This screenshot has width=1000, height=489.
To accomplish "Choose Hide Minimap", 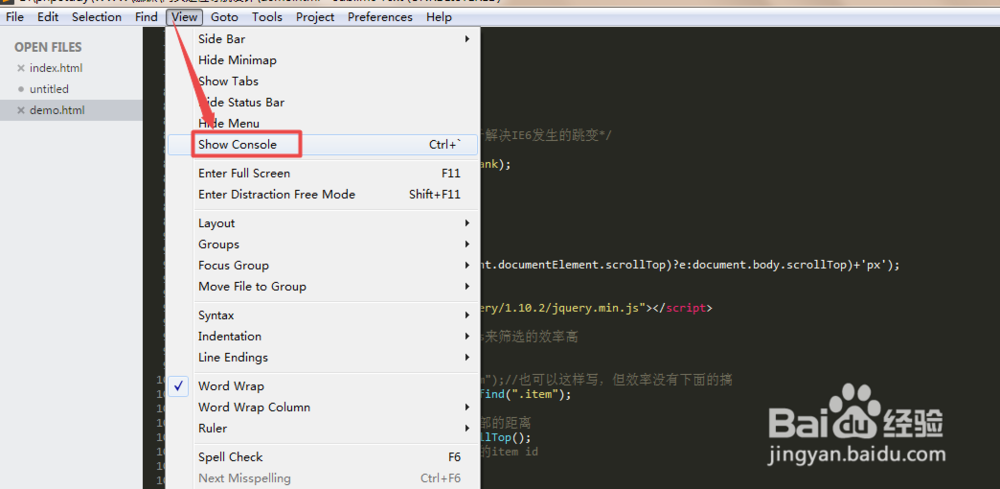I will [x=323, y=60].
